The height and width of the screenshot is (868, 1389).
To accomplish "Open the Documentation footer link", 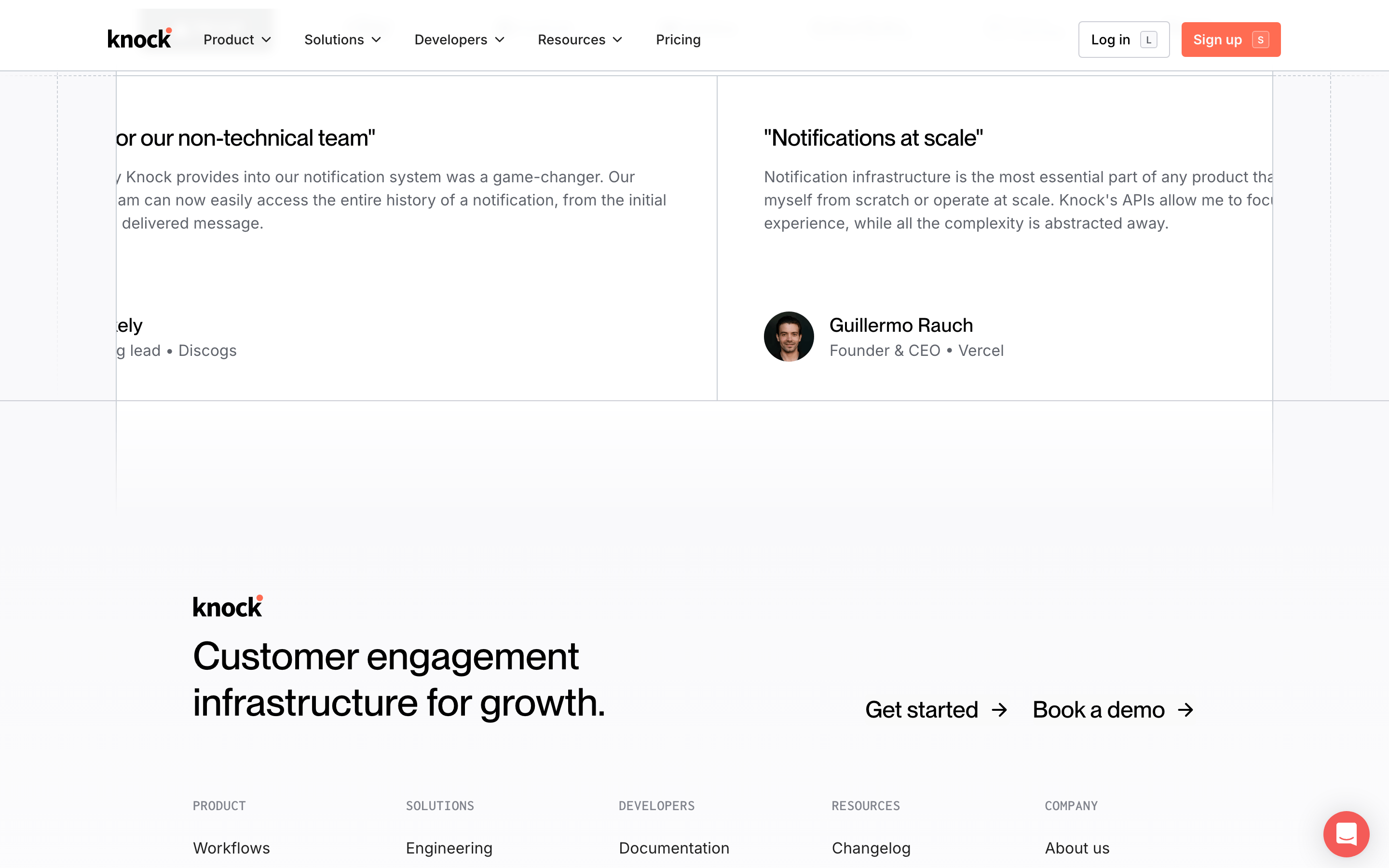I will click(674, 848).
